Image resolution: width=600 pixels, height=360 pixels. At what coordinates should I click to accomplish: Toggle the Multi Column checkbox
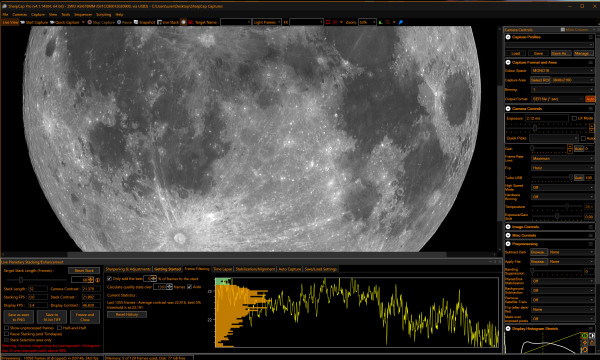(563, 29)
